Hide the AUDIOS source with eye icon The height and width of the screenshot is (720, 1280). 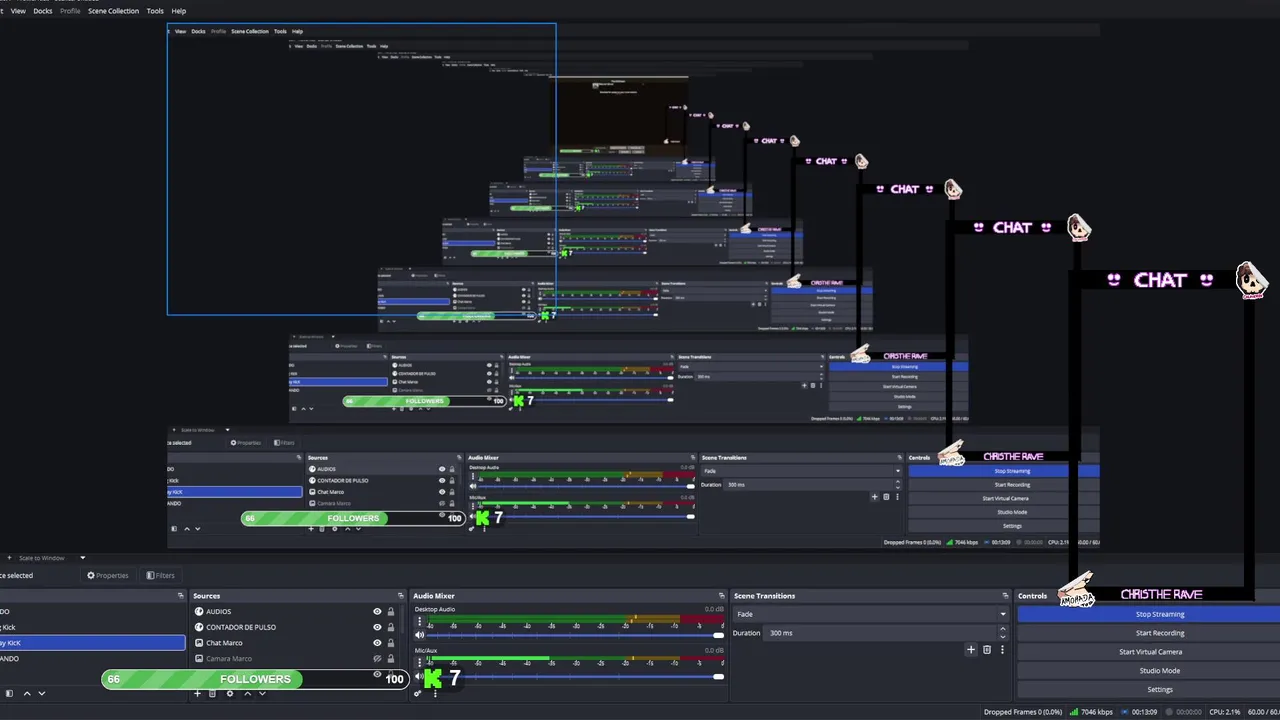tap(377, 611)
